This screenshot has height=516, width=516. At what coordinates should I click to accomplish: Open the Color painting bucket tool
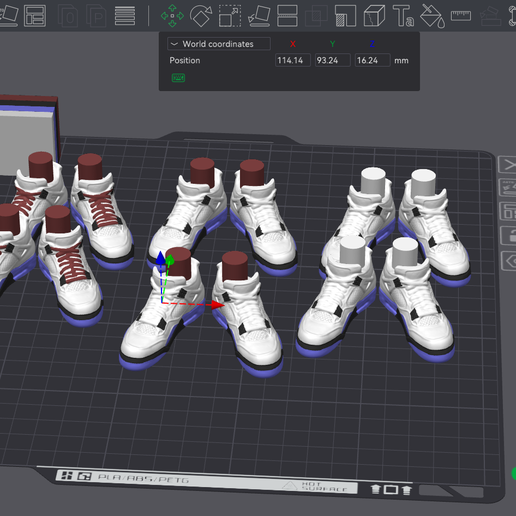point(432,16)
